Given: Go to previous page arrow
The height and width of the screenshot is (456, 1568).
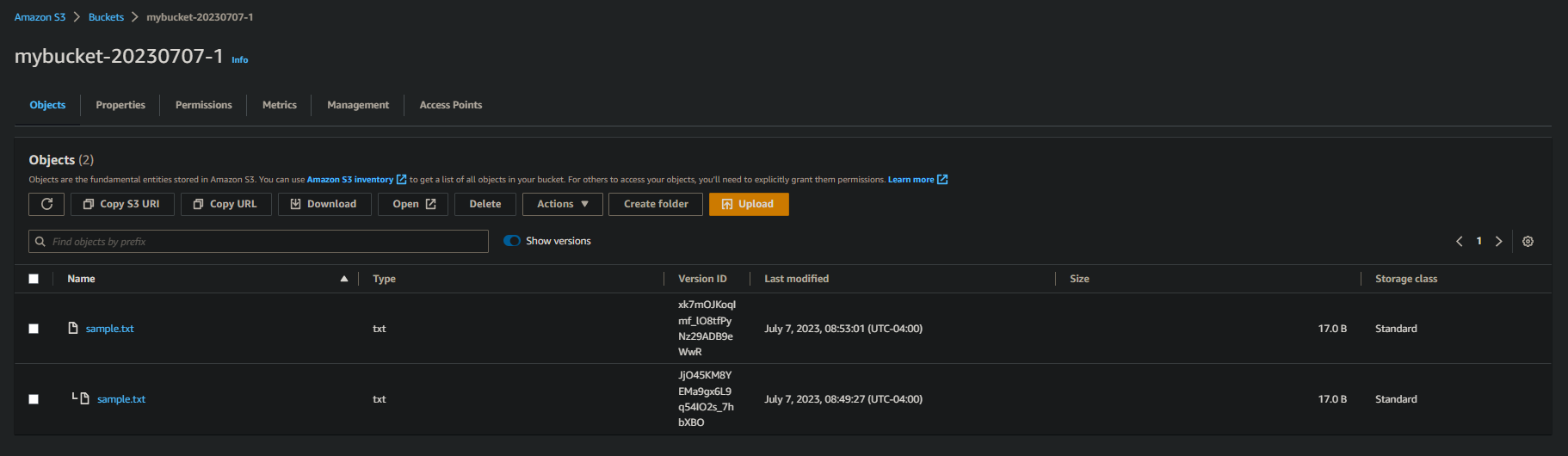Looking at the screenshot, I should (1459, 242).
